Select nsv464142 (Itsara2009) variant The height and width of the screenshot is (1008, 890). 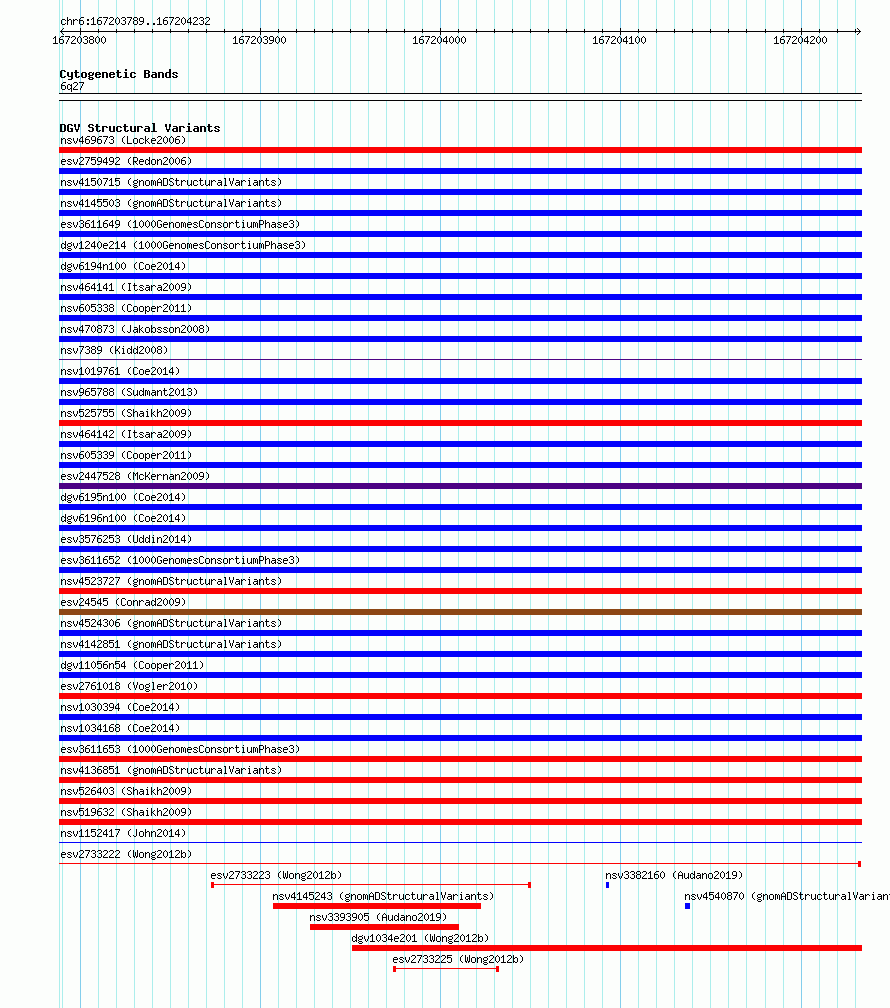126,435
